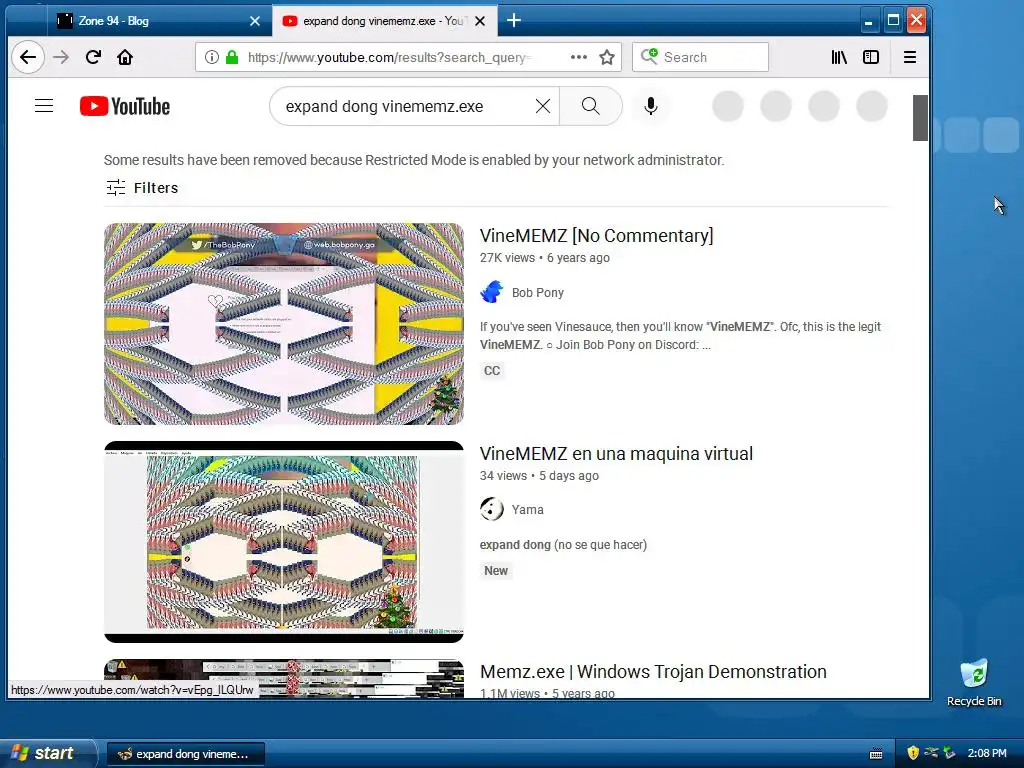Open page actions three-dot menu
This screenshot has width=1024, height=768.
point(579,57)
